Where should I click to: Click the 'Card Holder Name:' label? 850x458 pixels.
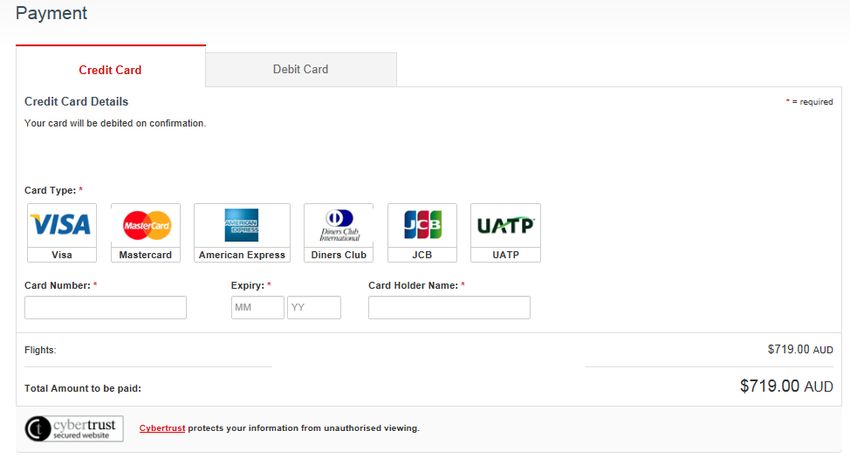416,286
